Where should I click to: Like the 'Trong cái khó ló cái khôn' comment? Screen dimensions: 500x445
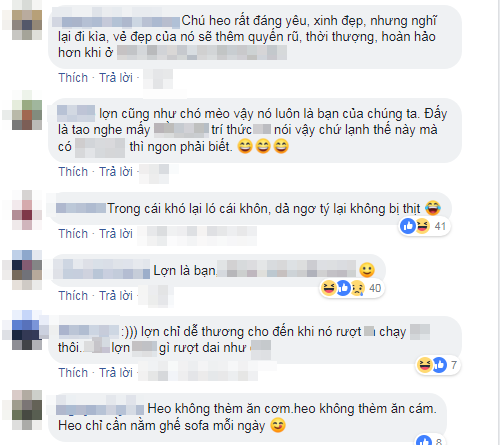(x=73, y=234)
